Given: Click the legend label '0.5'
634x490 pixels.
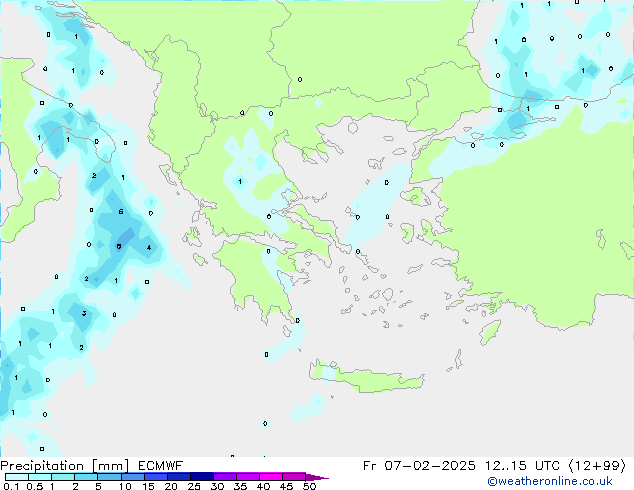Looking at the screenshot, I should [x=35, y=486].
